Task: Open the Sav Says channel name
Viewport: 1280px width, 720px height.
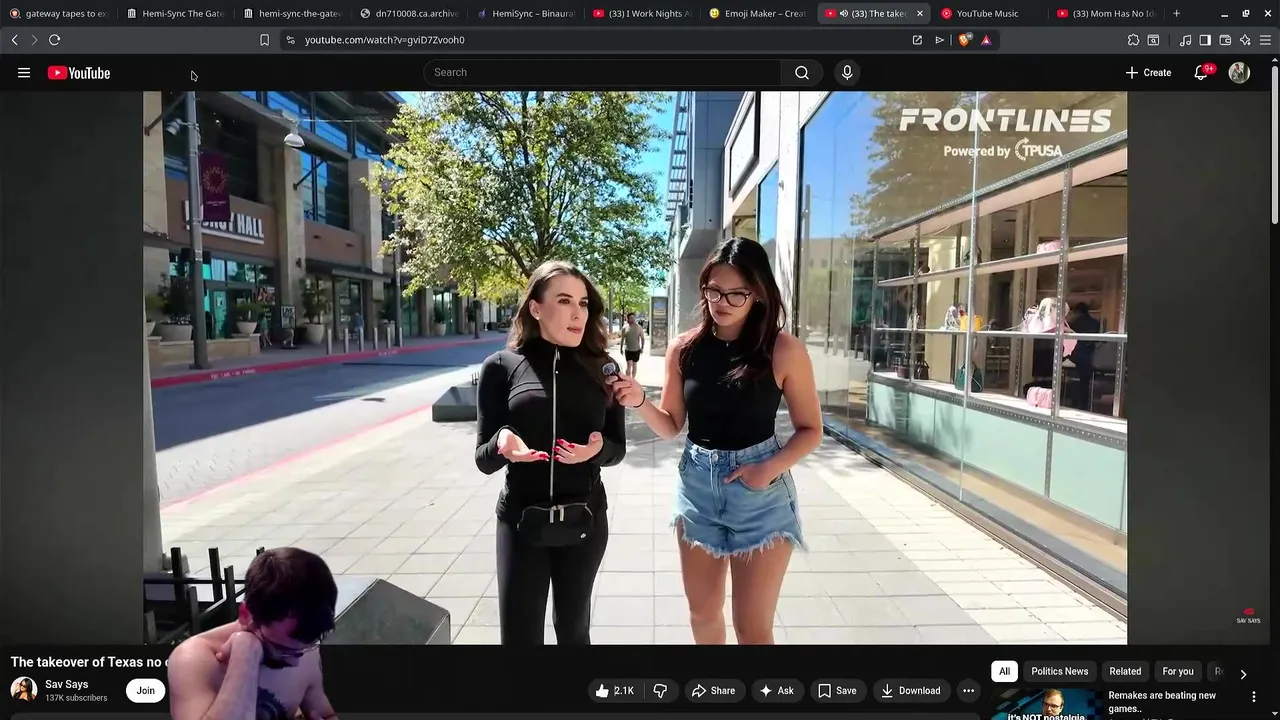Action: pyautogui.click(x=67, y=684)
